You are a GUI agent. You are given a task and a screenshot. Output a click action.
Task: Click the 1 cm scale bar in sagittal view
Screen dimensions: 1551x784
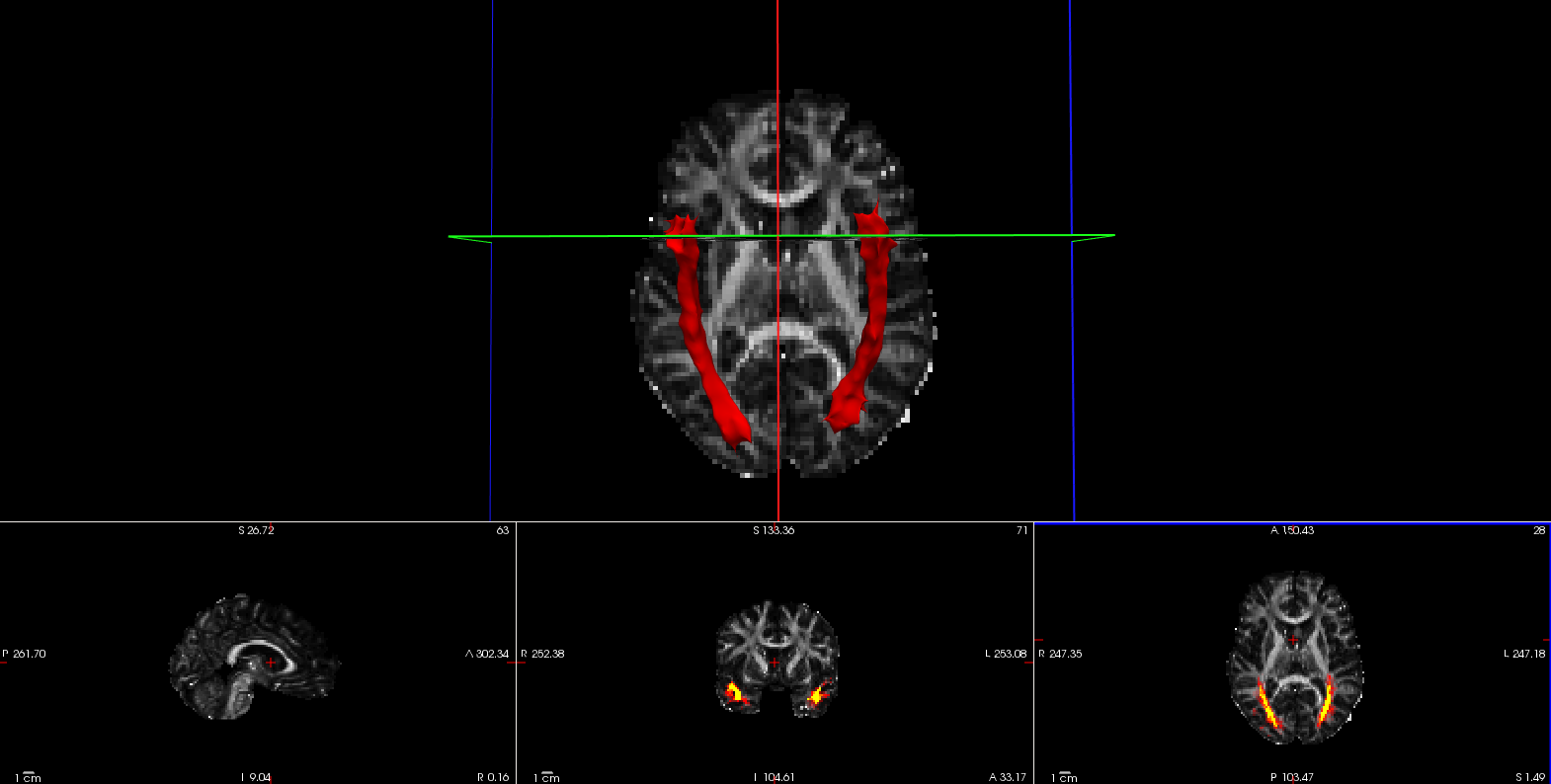point(28,777)
